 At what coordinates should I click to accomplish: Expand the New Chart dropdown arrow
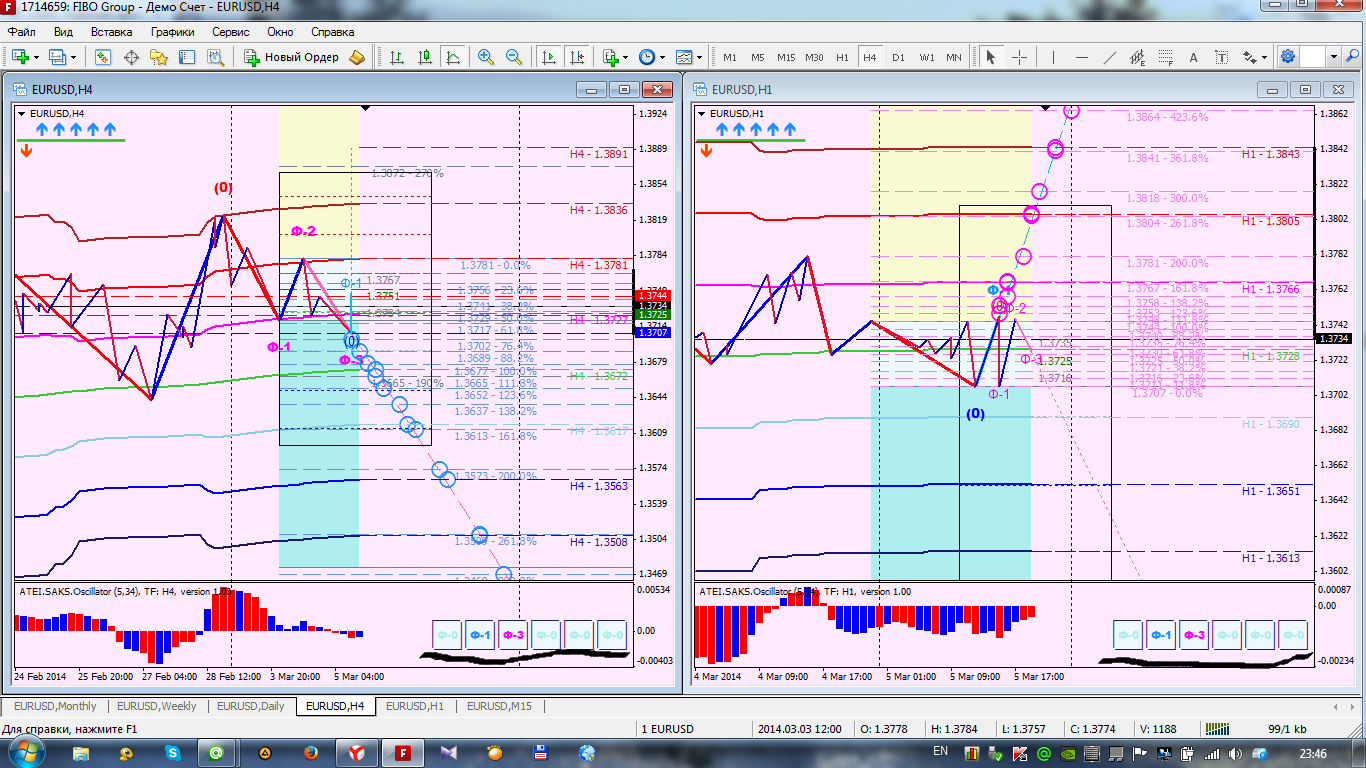pyautogui.click(x=36, y=57)
